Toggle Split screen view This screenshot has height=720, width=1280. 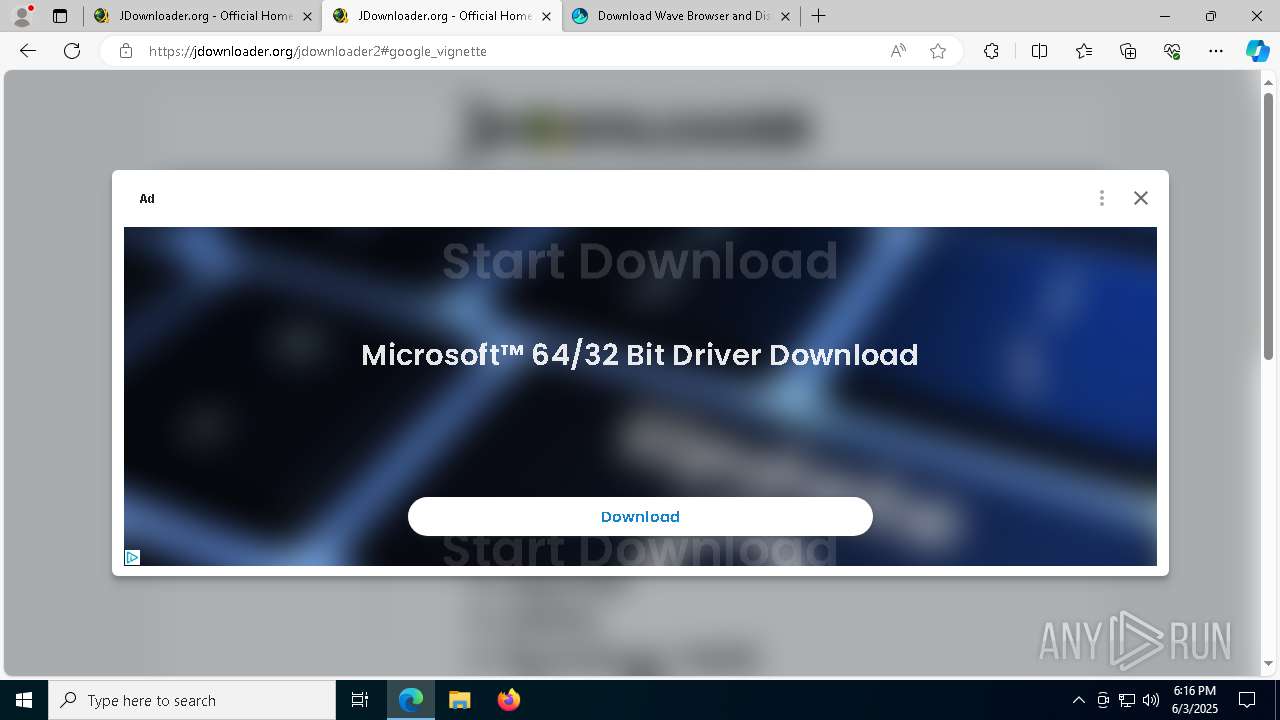pos(1039,51)
